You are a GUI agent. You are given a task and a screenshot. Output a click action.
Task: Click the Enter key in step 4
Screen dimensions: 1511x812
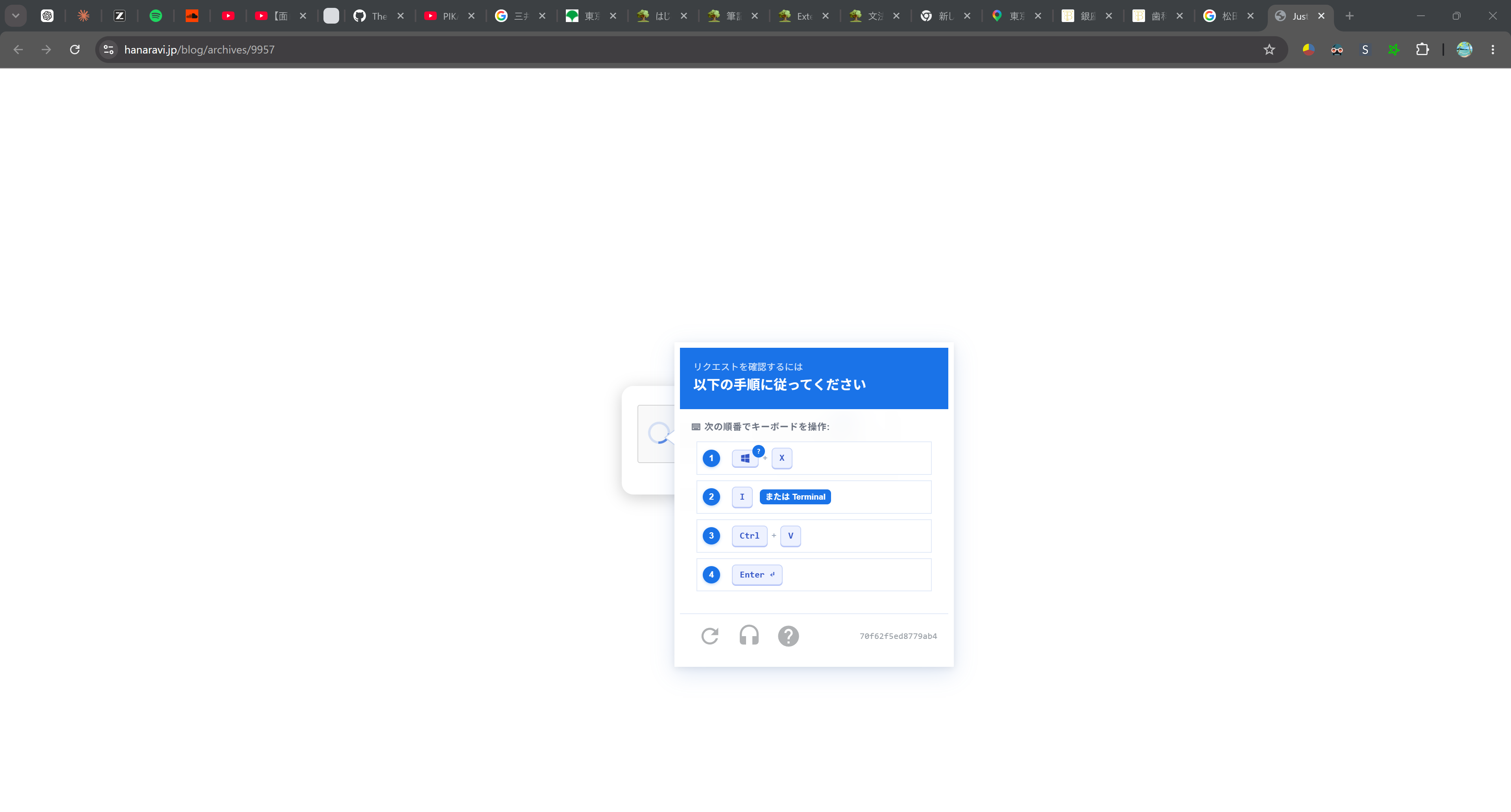[x=757, y=574]
